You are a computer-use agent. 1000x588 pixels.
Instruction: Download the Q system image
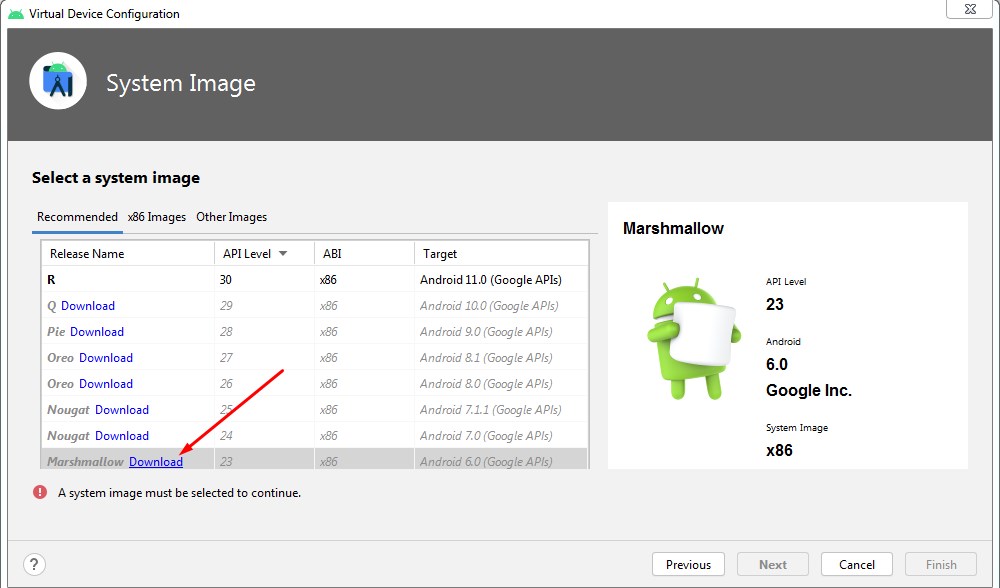click(x=88, y=305)
